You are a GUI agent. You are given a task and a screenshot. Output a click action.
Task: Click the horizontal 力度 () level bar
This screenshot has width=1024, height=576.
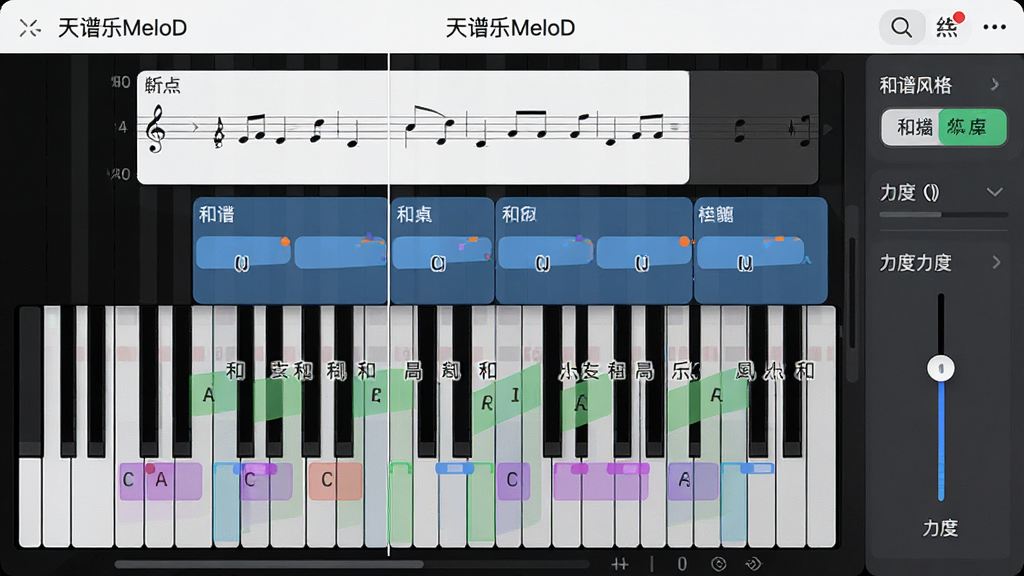[944, 214]
